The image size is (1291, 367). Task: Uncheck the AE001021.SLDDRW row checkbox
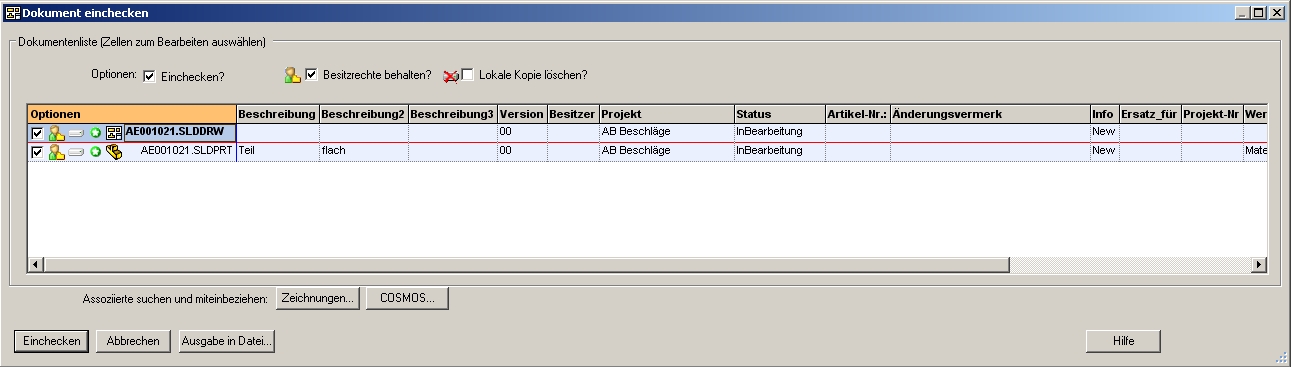click(38, 133)
